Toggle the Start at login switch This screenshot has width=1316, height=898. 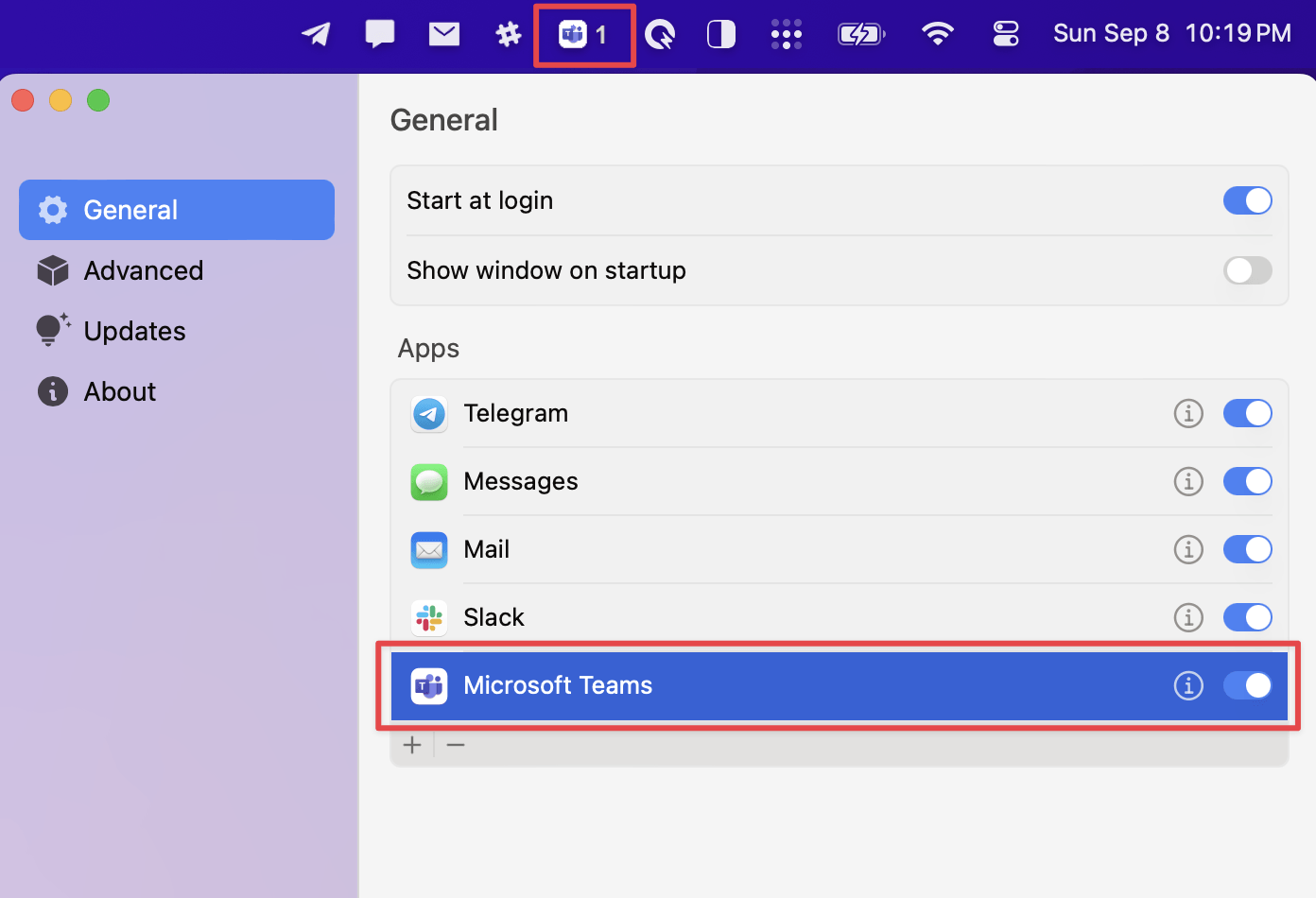[x=1248, y=200]
